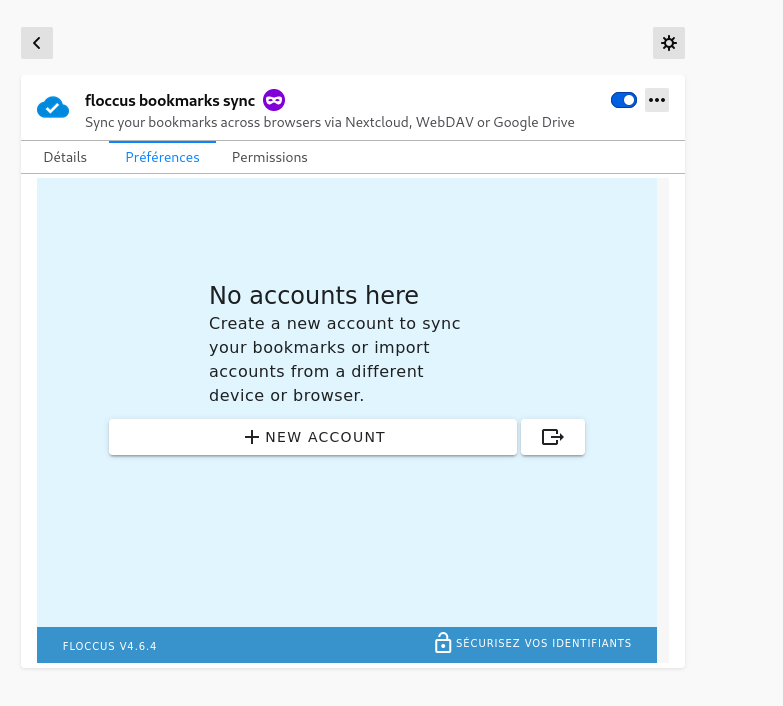The width and height of the screenshot is (783, 706).
Task: Click the back arrow button
Action: 37,43
